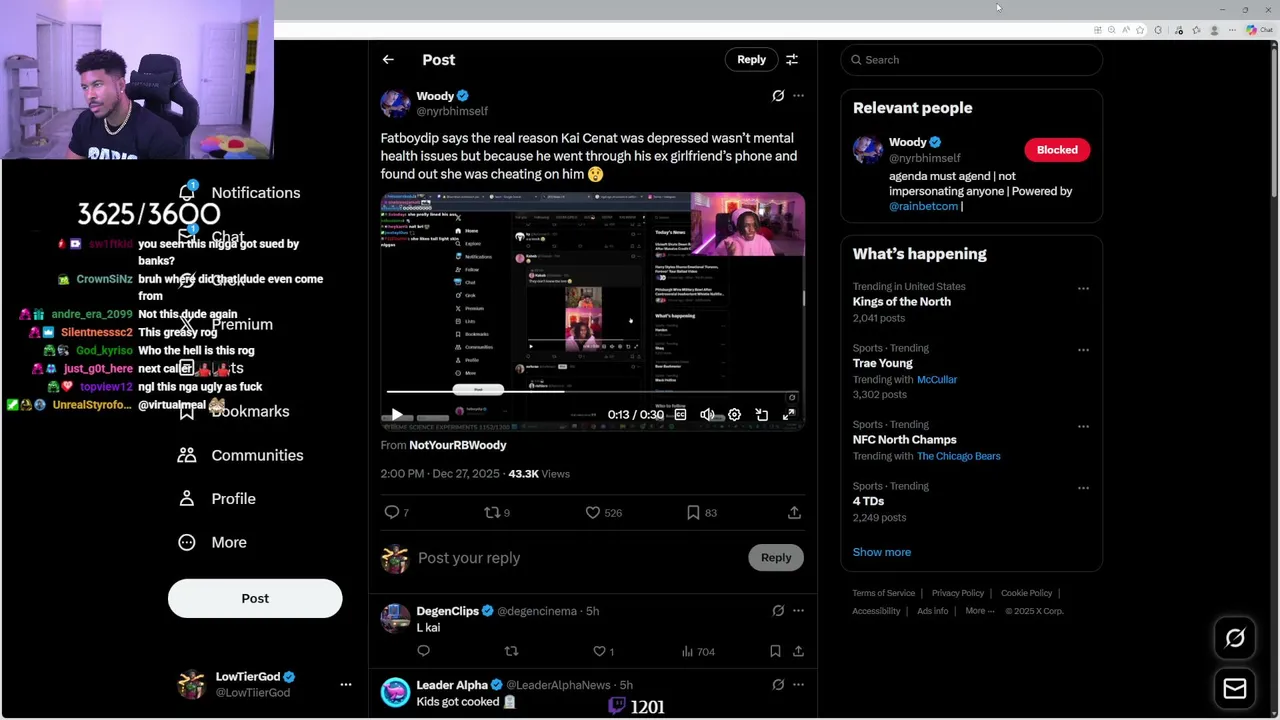Repost Woody's post via the retweet icon
This screenshot has height=720, width=1280.
coord(492,512)
